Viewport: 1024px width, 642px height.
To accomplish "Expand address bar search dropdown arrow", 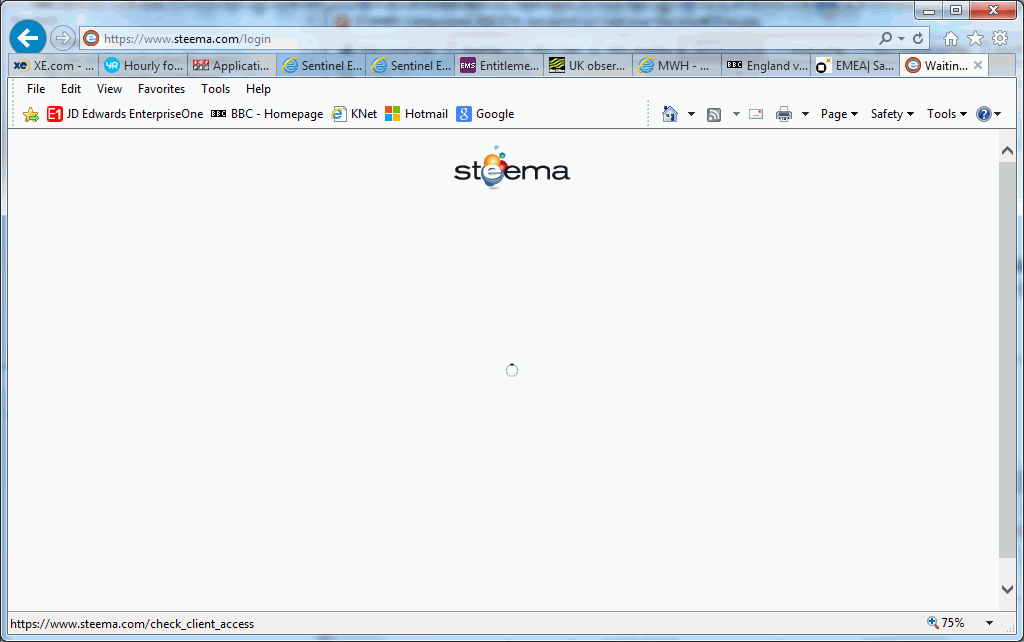I will pos(901,39).
